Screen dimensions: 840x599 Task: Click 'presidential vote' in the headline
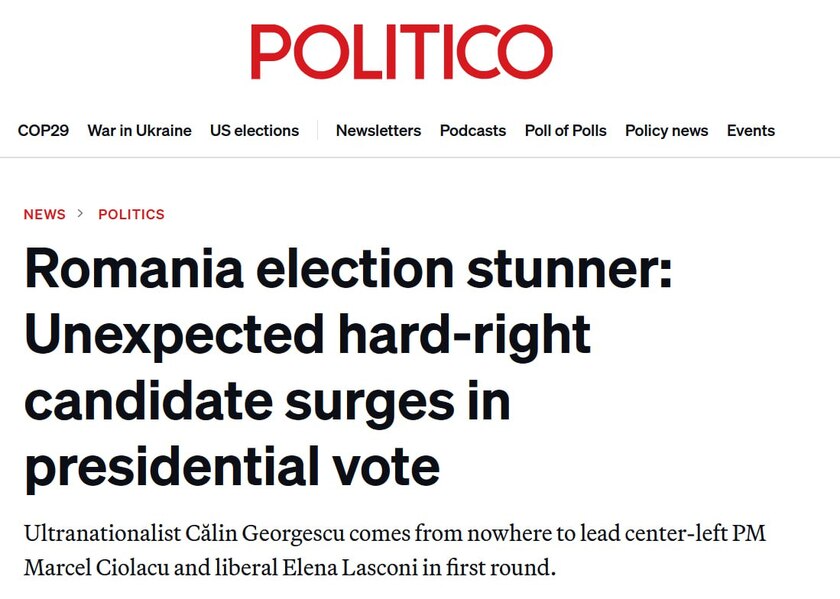click(x=232, y=468)
